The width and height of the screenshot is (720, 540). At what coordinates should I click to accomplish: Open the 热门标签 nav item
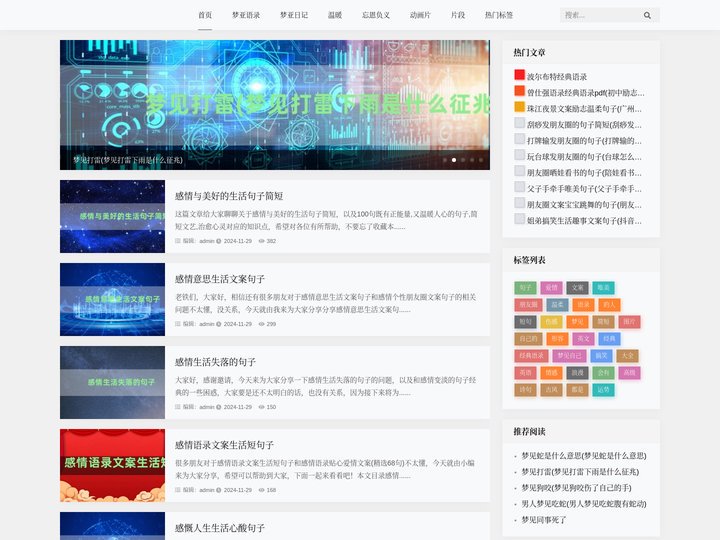(499, 15)
